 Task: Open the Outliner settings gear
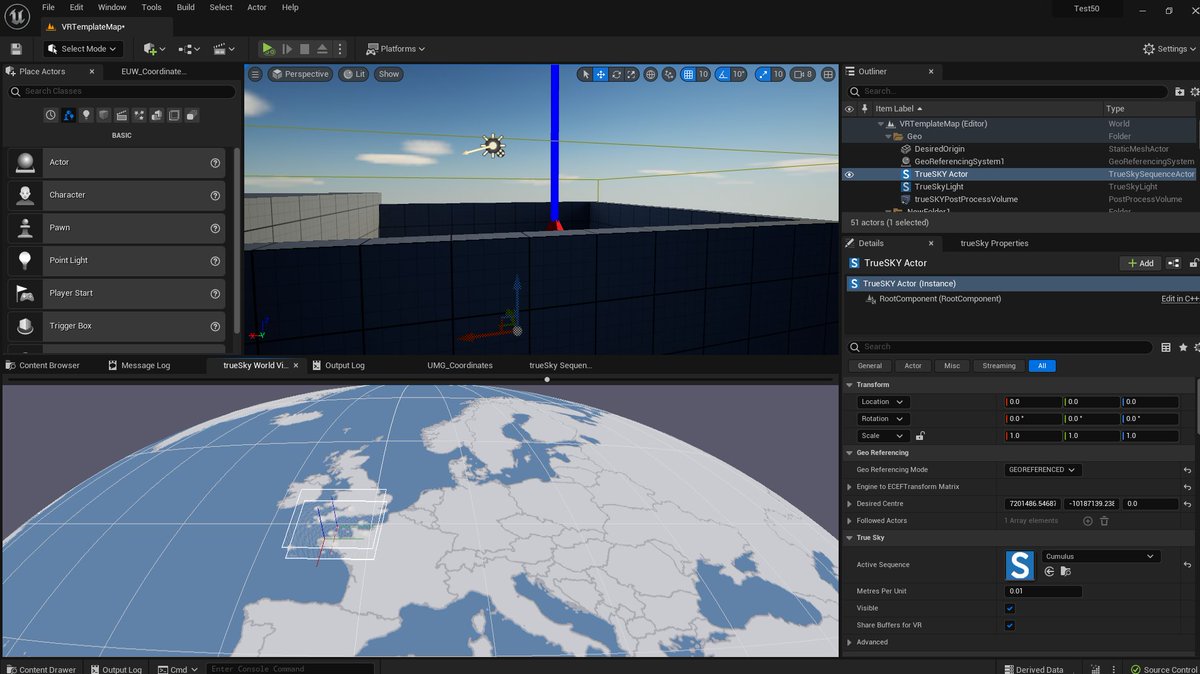click(x=1193, y=91)
